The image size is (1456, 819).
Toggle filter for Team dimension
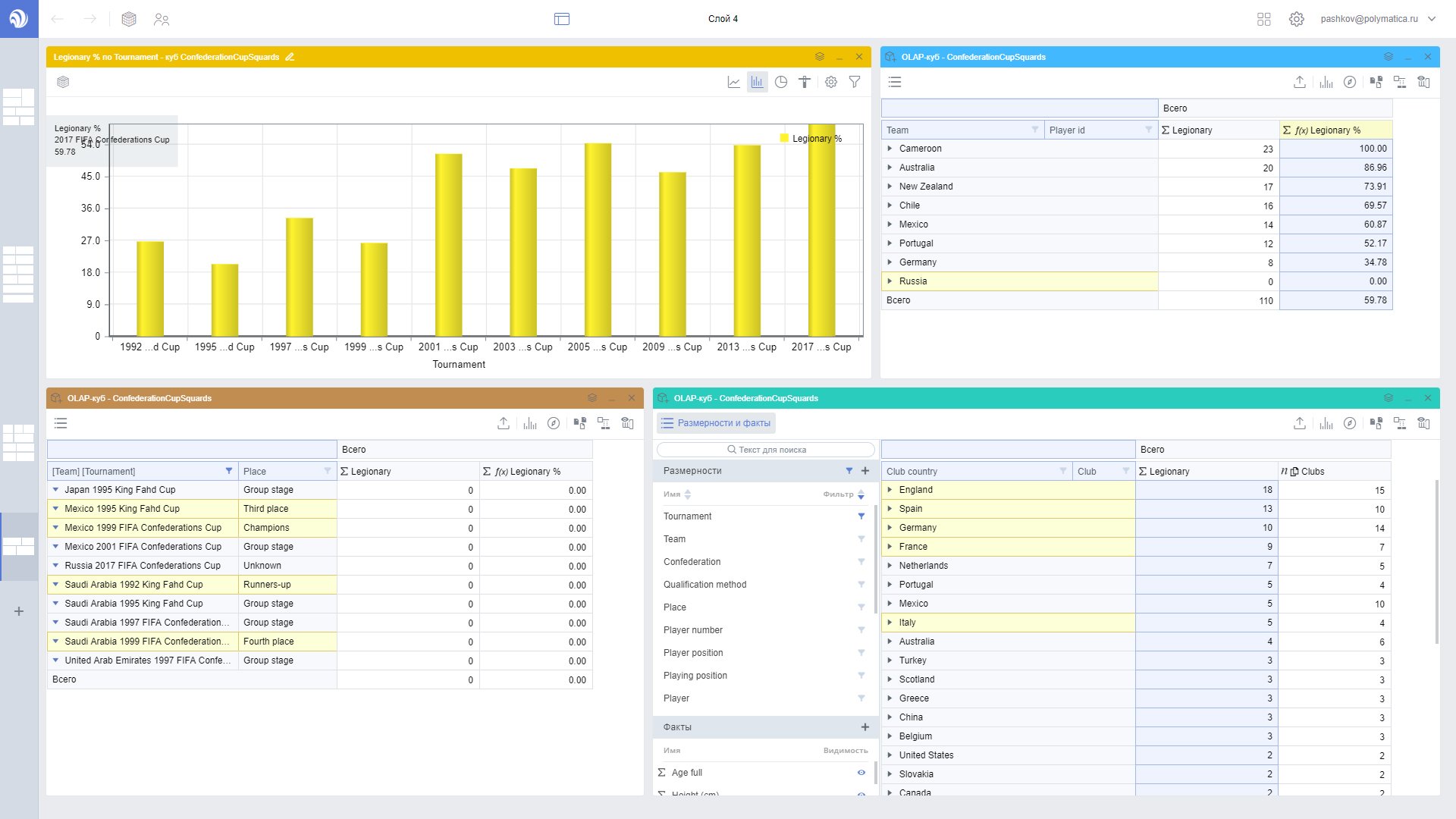(x=861, y=539)
